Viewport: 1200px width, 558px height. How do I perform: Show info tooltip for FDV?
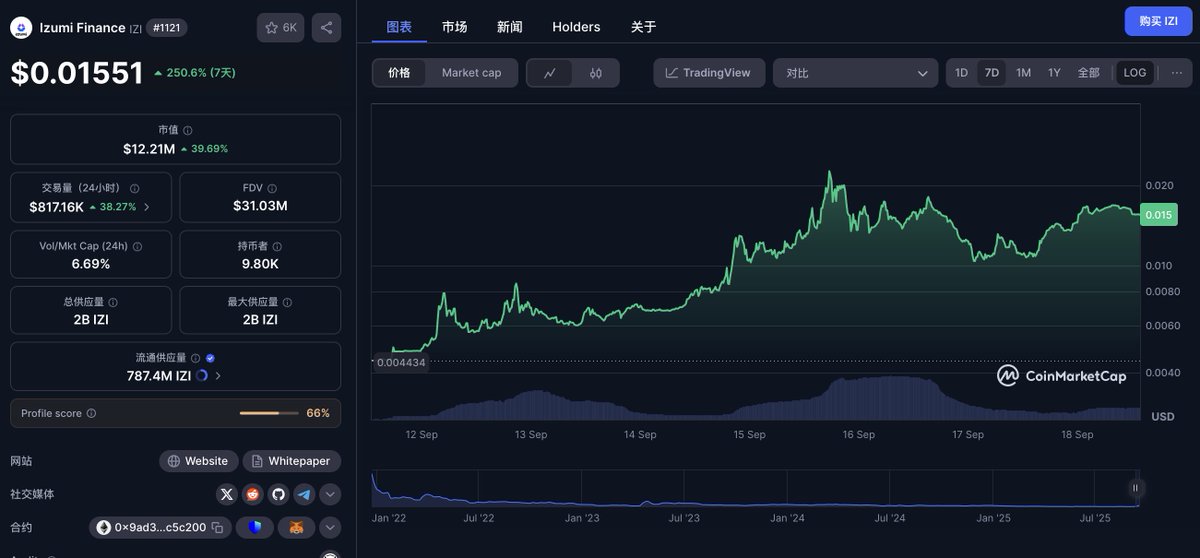tap(272, 188)
